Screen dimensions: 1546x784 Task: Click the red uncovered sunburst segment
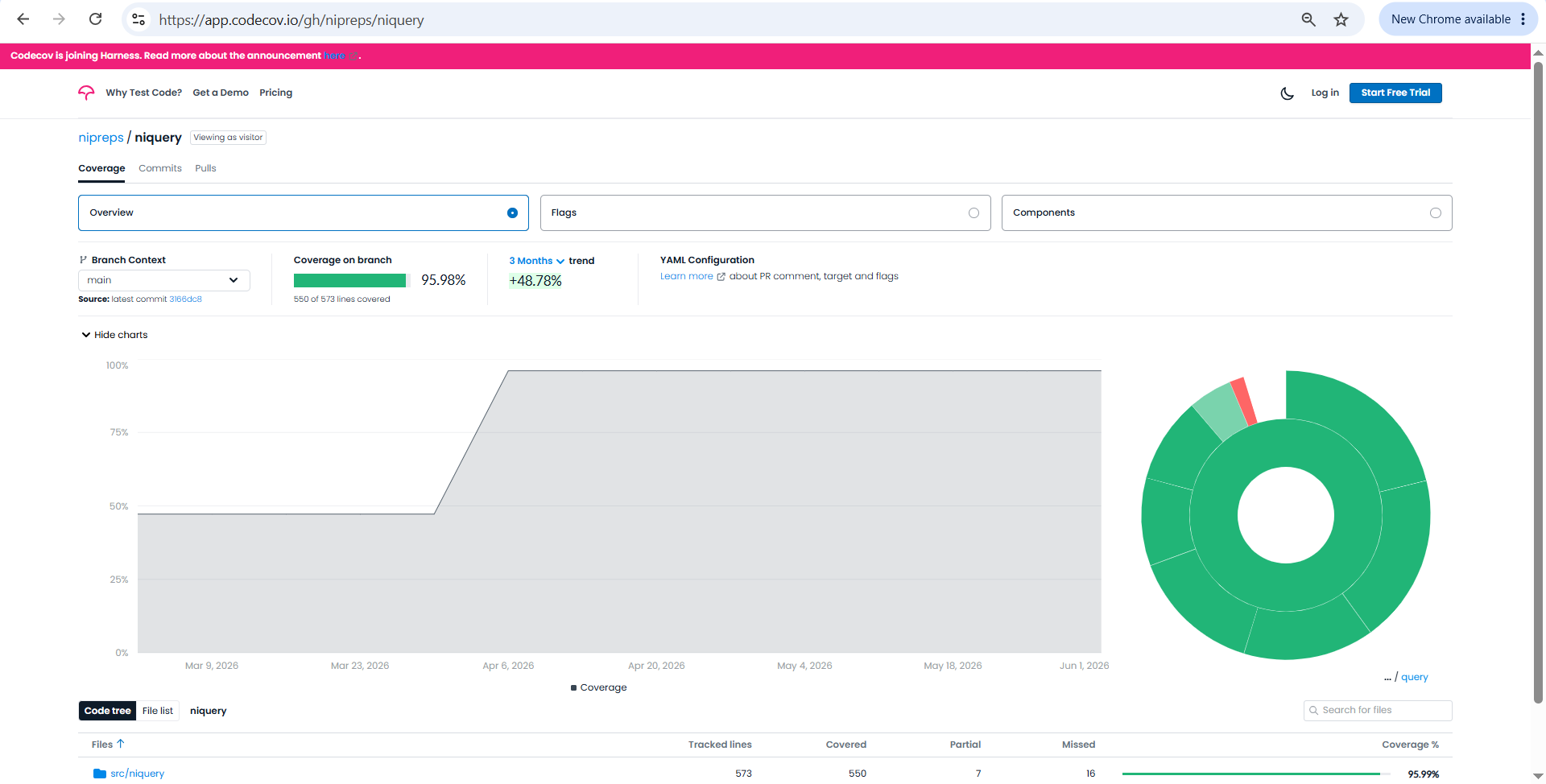tap(1244, 400)
